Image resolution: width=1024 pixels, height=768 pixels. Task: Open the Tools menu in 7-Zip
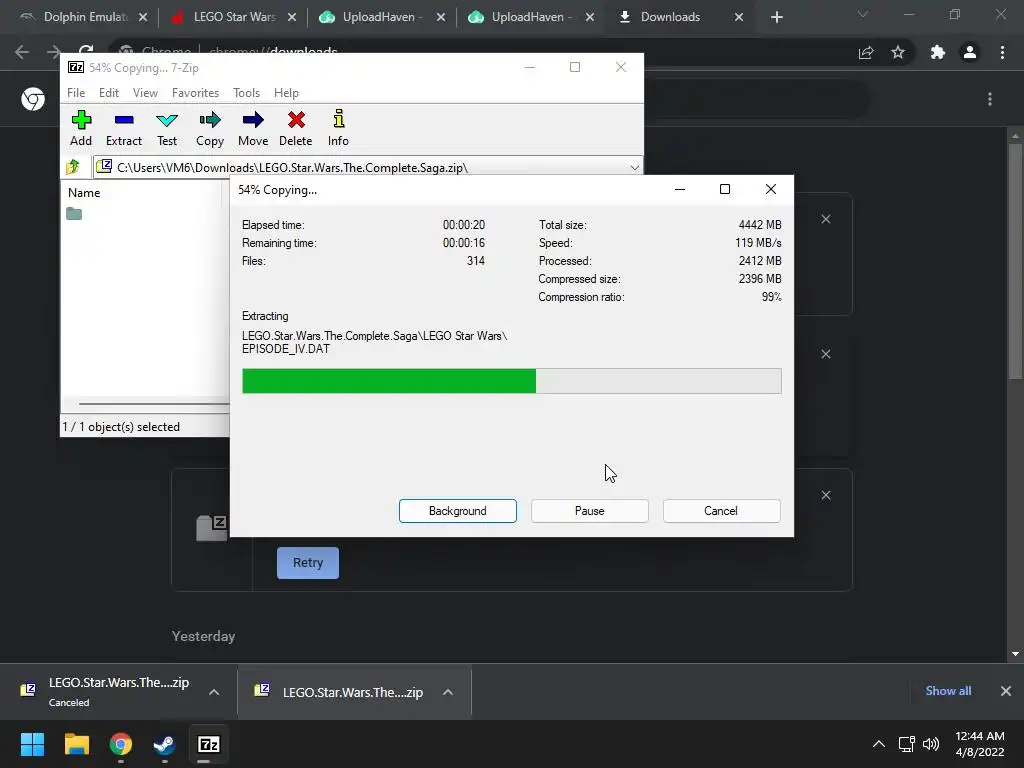tap(246, 93)
